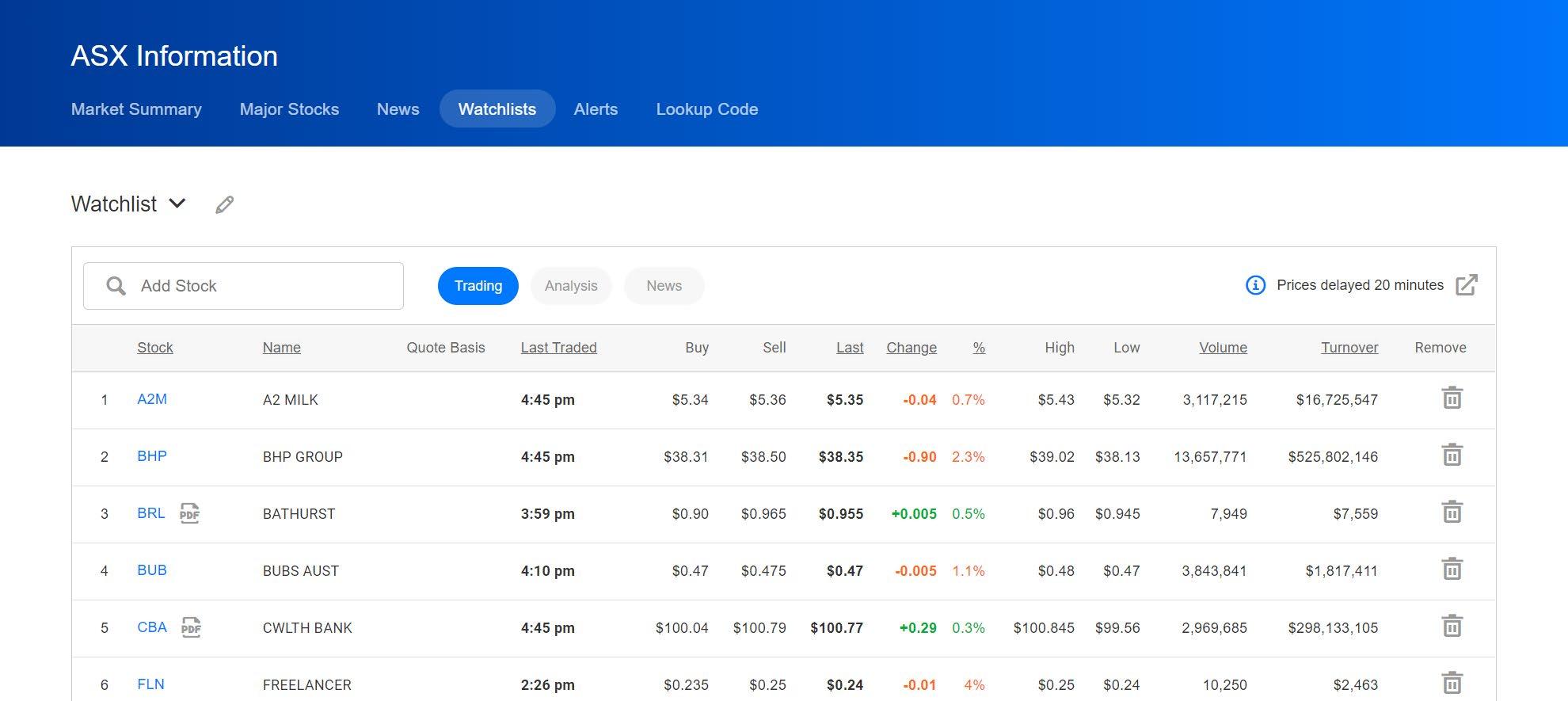Viewport: 1568px width, 701px height.
Task: Sort table by Stock column
Action: tap(155, 348)
